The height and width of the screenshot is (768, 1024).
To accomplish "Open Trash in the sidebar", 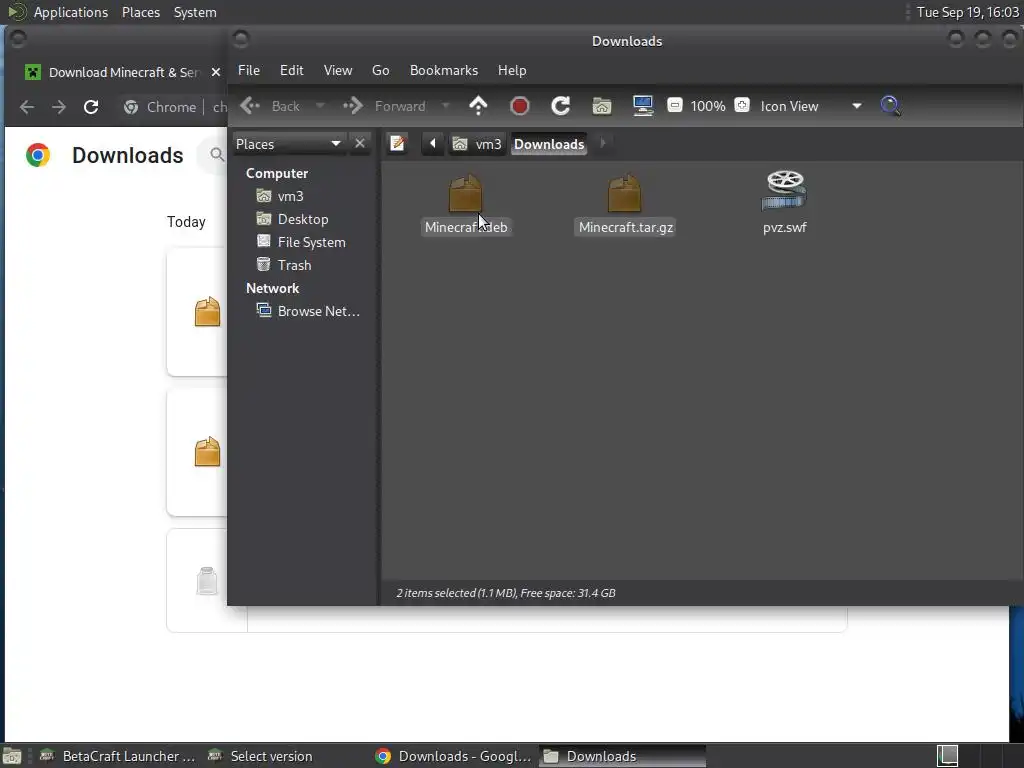I will click(294, 264).
